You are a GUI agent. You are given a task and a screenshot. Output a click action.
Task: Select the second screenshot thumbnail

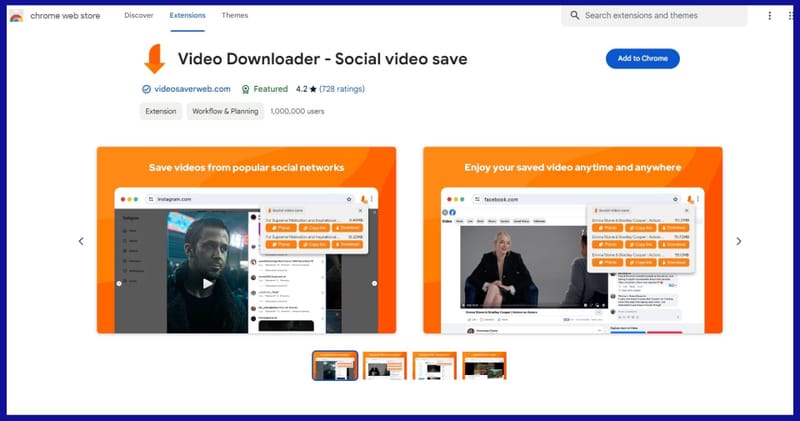click(x=384, y=366)
